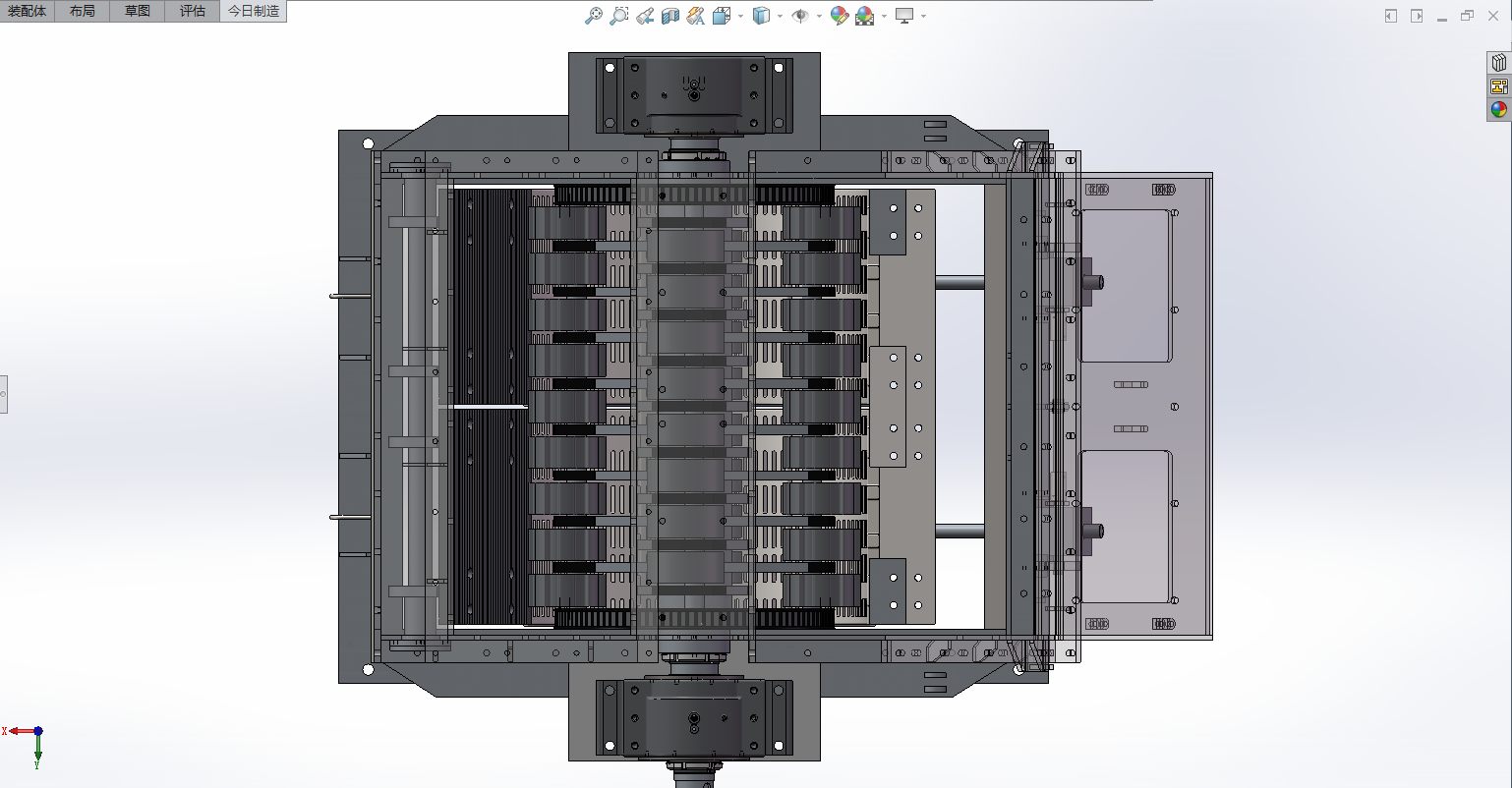
Task: Open the View Settings dropdown arrow
Action: (923, 16)
